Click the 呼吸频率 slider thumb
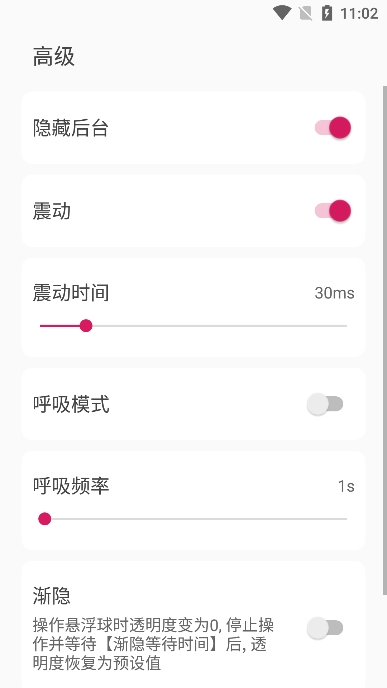Screen dimensions: 387x688 [45, 519]
